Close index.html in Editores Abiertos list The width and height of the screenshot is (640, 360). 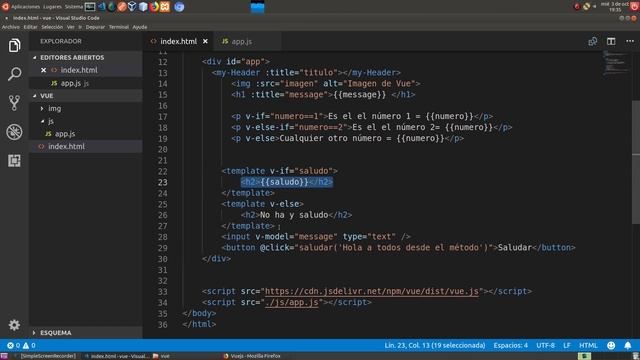click(43, 70)
